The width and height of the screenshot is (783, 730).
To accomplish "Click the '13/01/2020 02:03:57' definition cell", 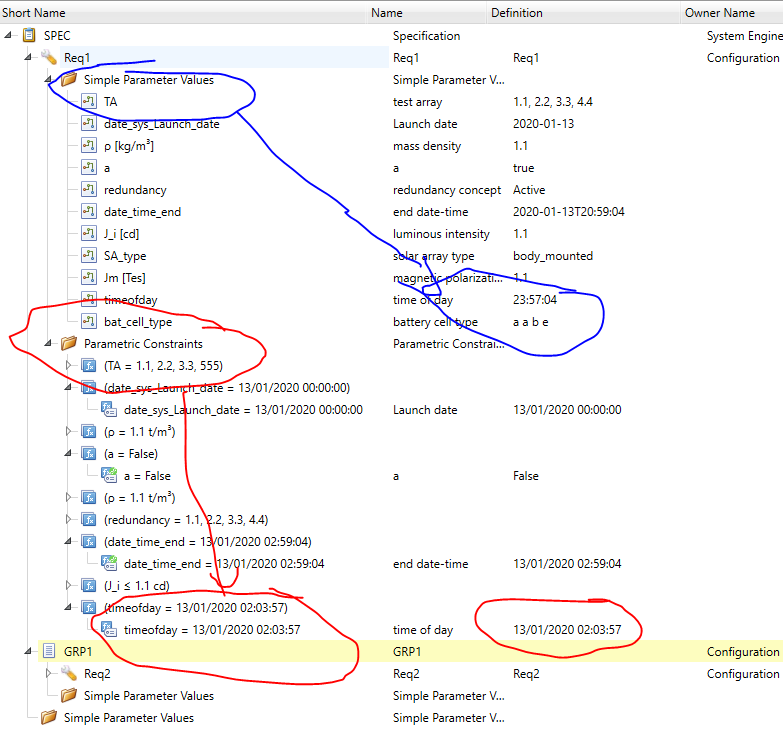I will point(567,630).
